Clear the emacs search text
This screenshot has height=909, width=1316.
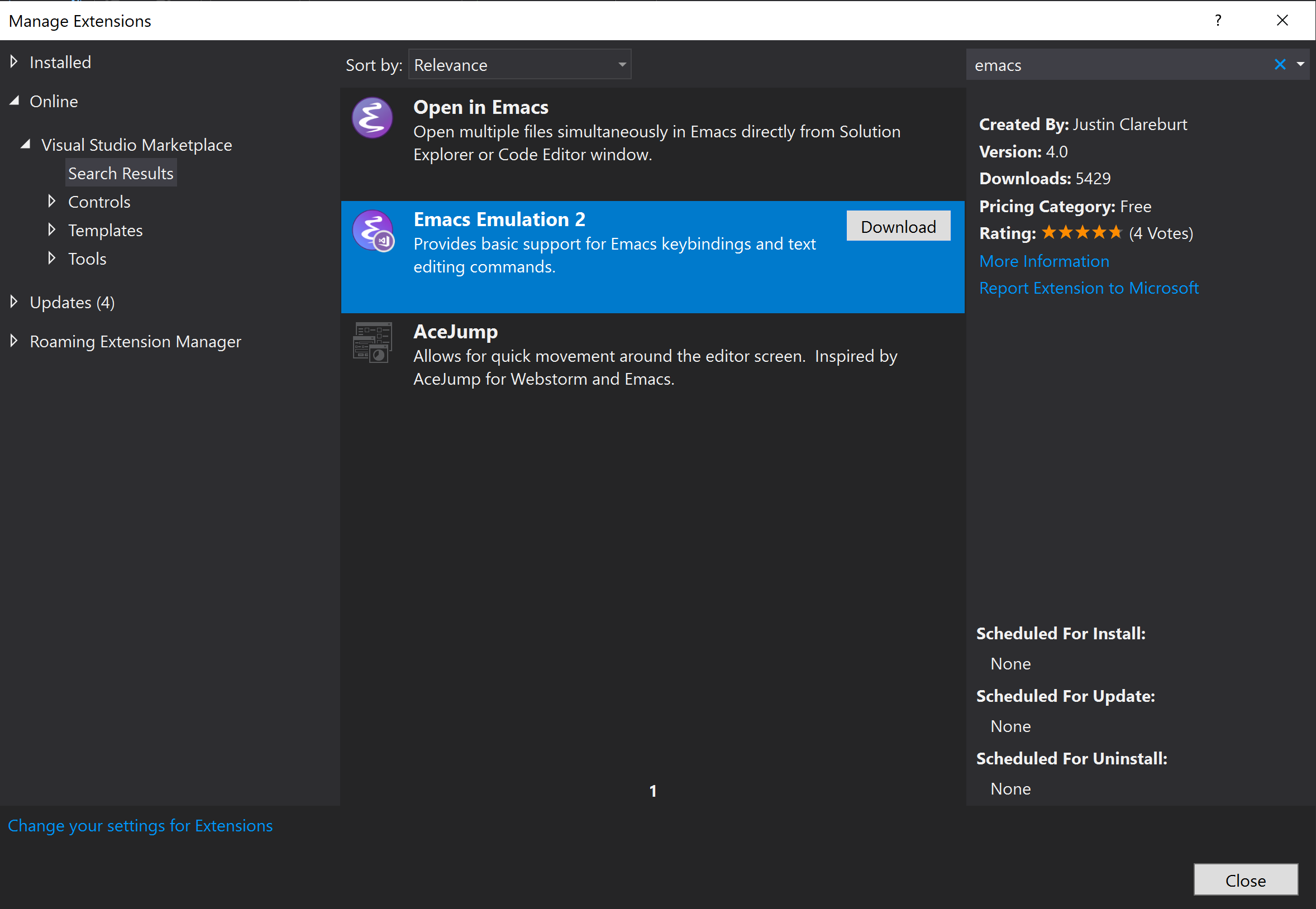[1280, 65]
